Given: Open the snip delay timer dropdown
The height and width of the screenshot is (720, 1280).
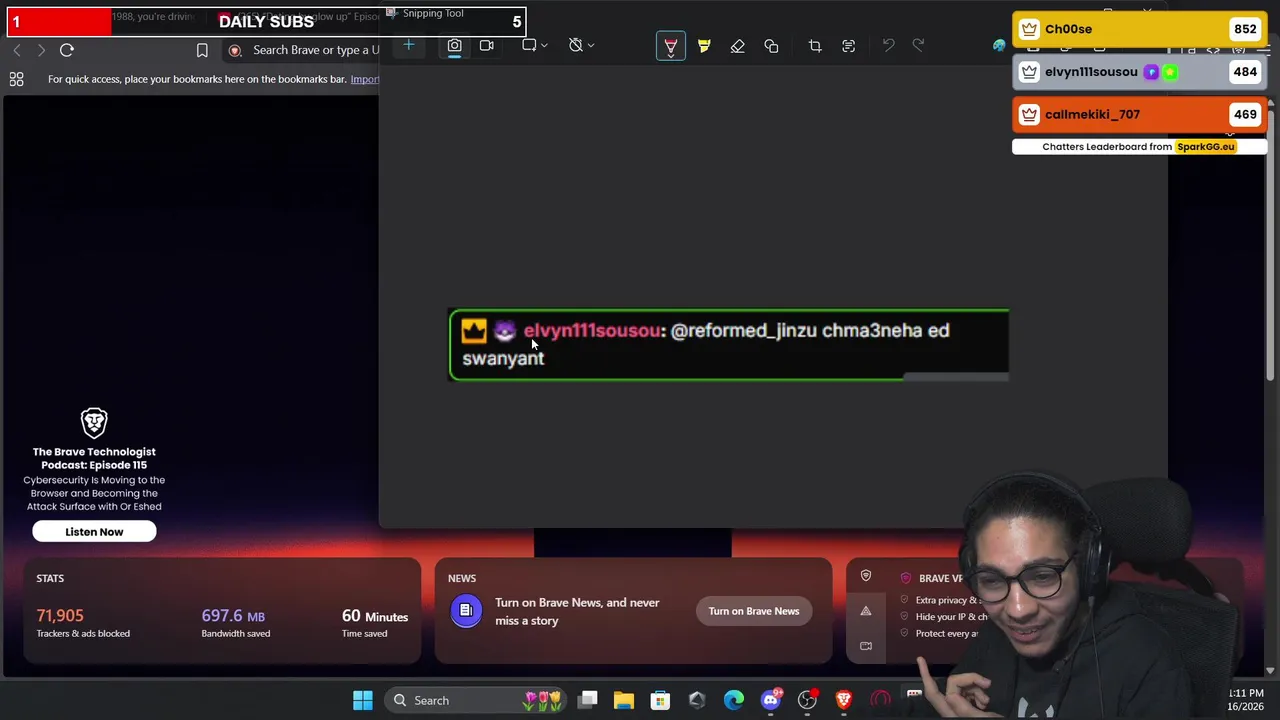Looking at the screenshot, I should [581, 45].
